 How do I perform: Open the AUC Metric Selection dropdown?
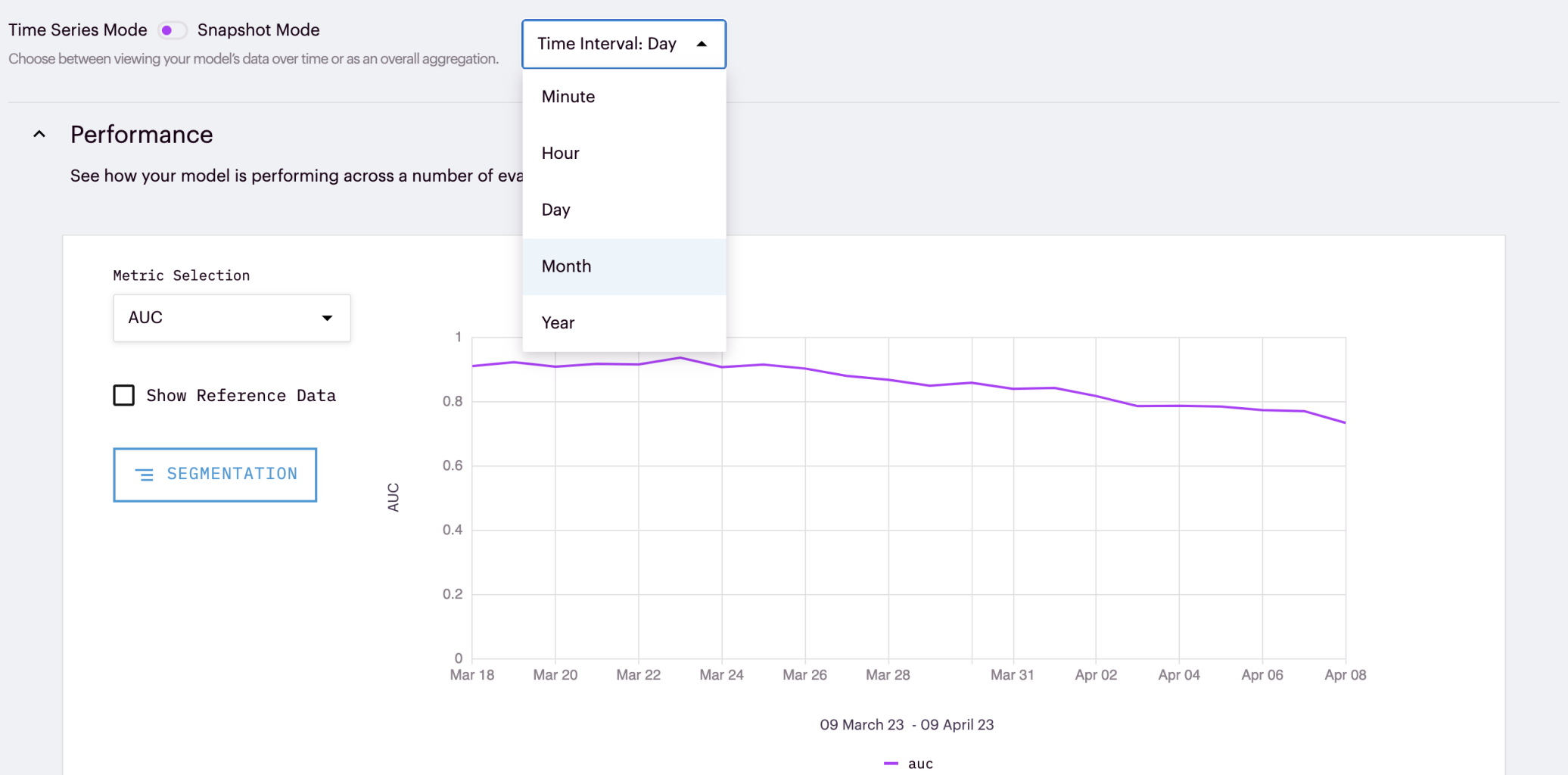pos(232,318)
